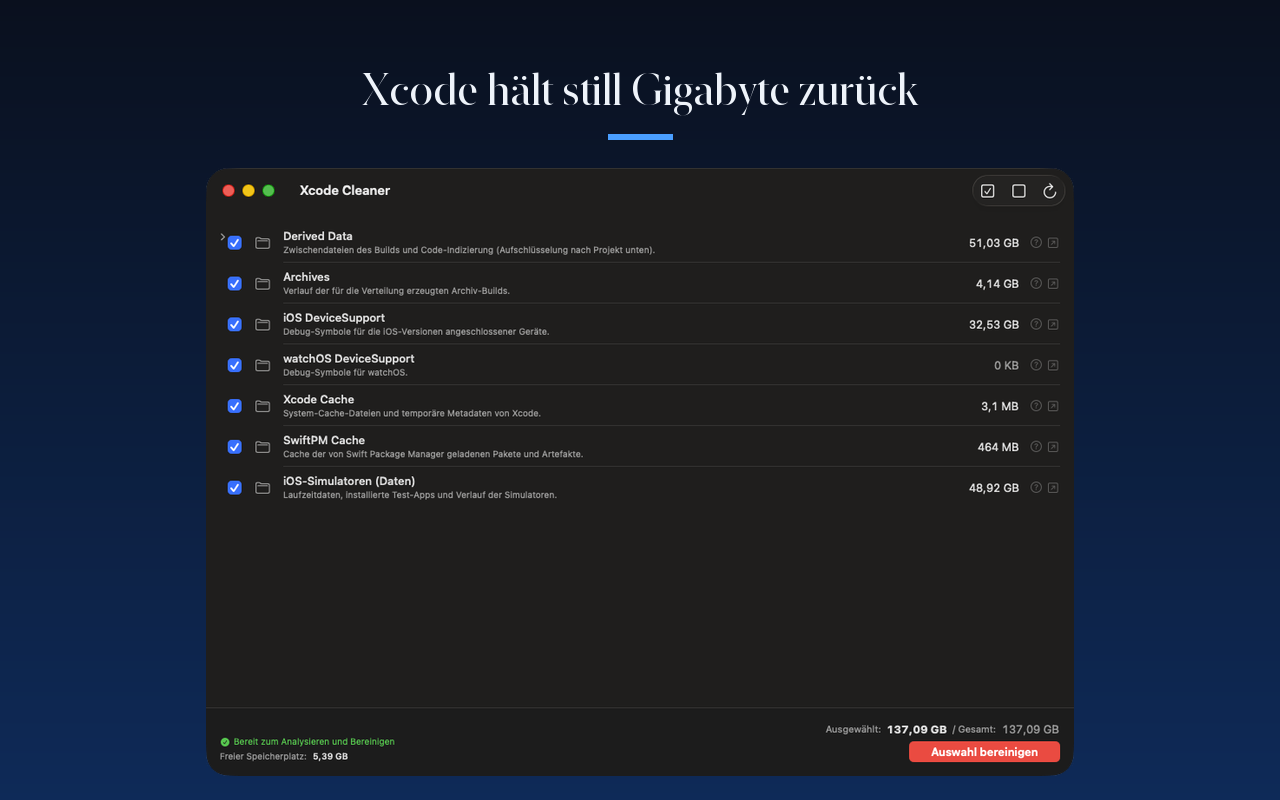Open iOS-Simulatoren location arrow icon
Screen dimensions: 1280x800
[1053, 488]
